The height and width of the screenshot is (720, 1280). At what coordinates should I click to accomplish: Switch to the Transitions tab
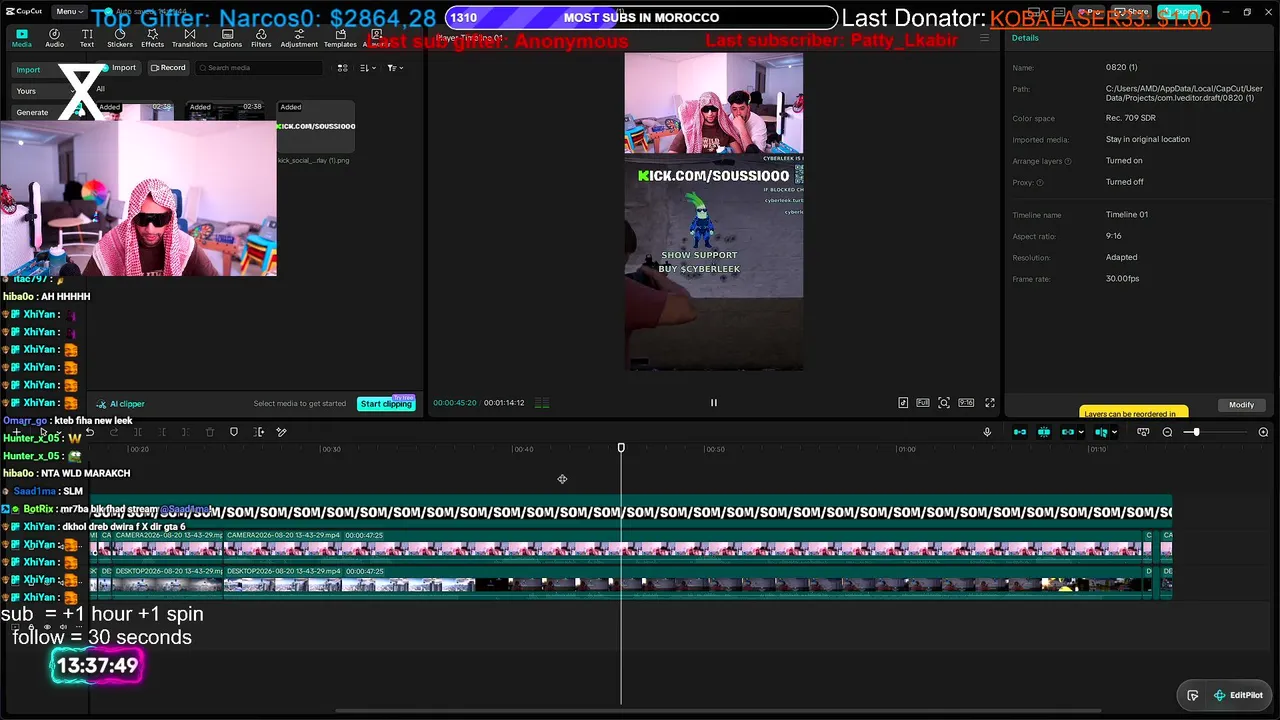189,38
